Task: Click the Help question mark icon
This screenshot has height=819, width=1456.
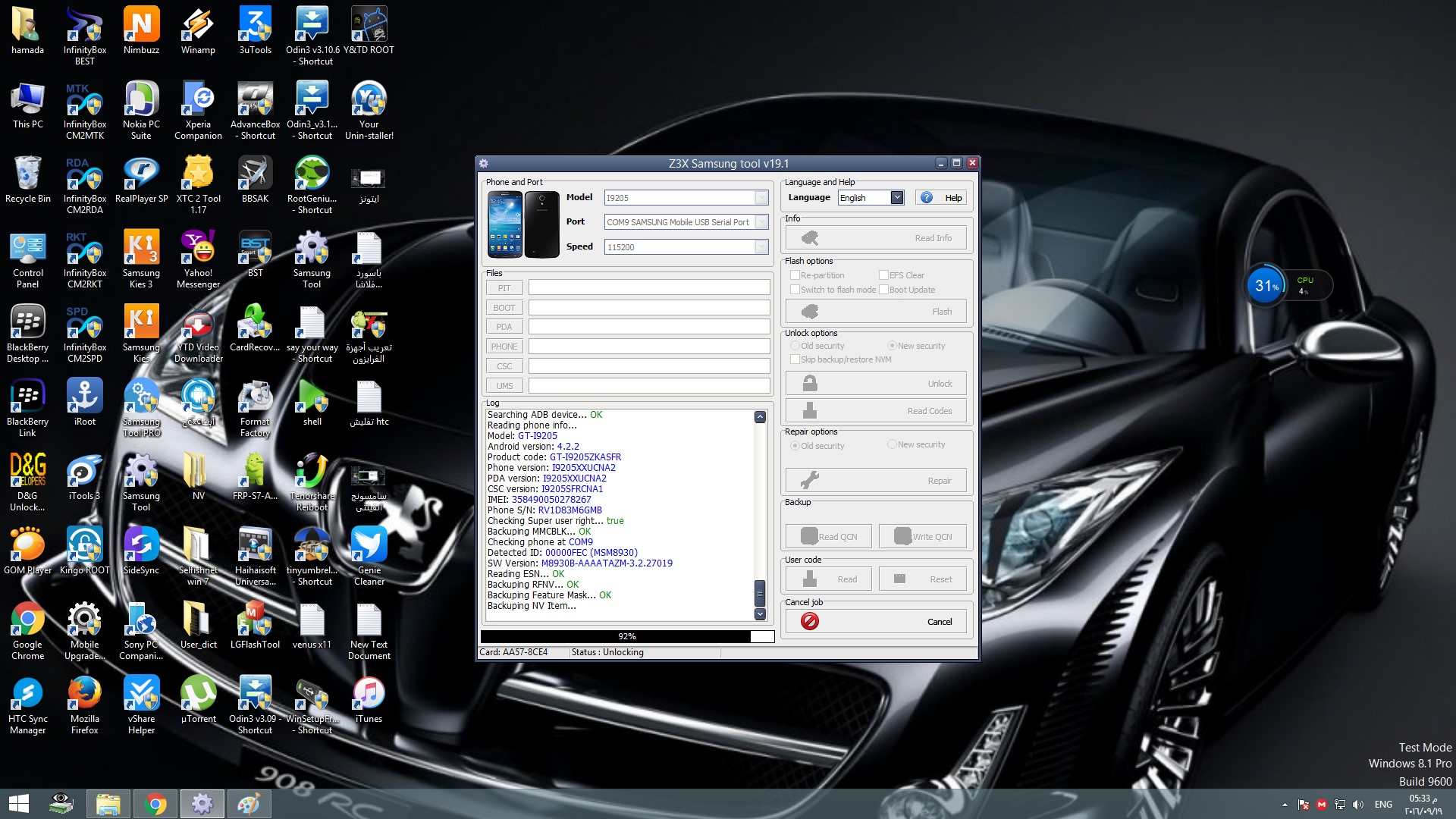Action: tap(927, 198)
